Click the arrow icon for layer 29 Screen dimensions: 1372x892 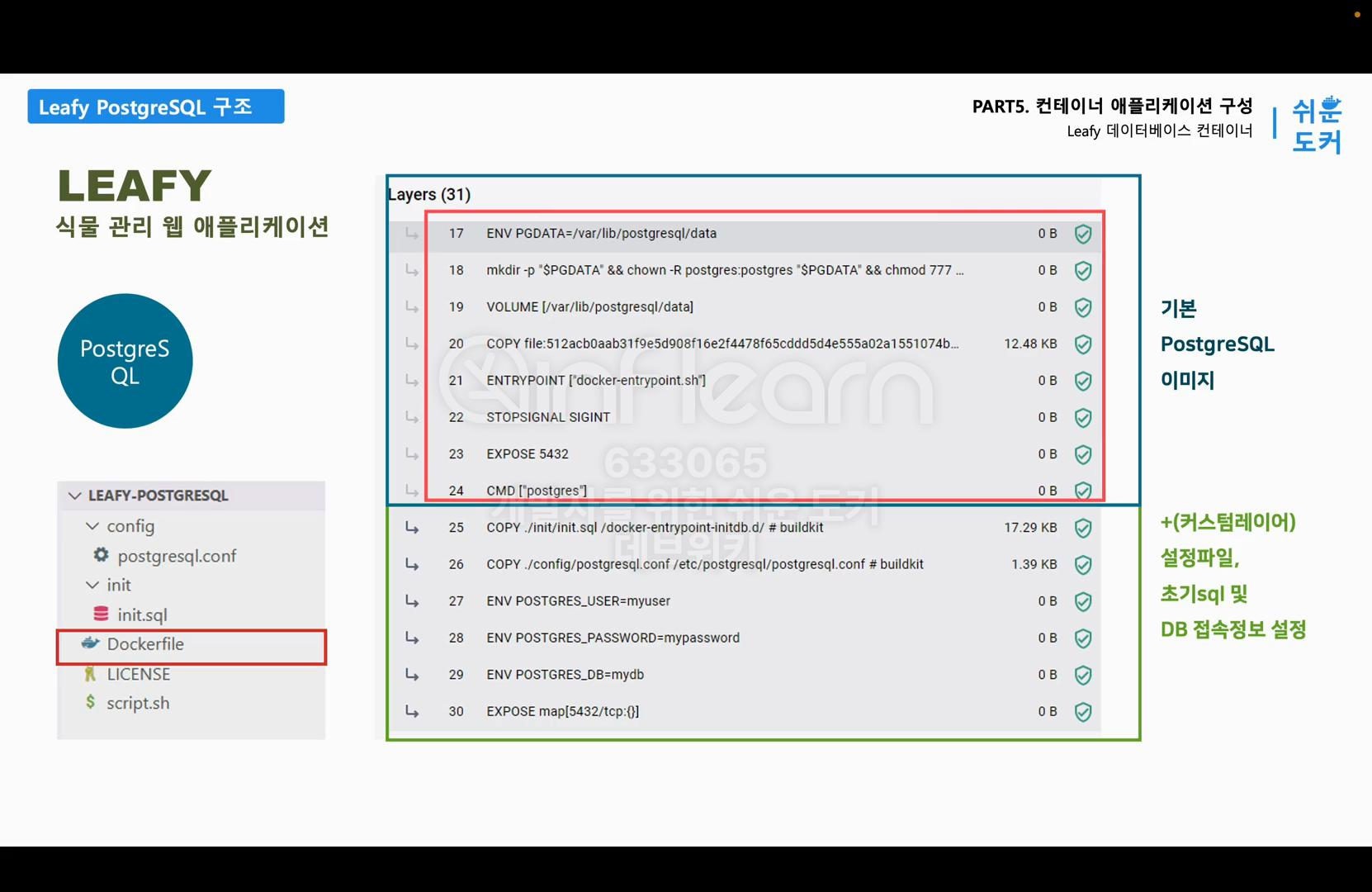click(x=412, y=674)
